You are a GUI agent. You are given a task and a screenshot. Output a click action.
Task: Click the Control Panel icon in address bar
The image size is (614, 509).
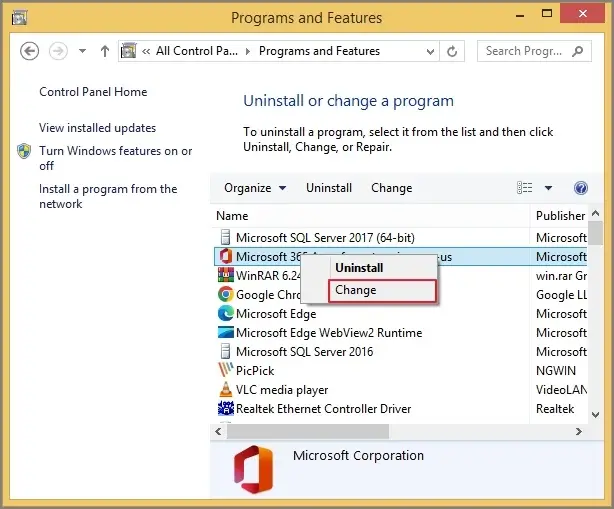pyautogui.click(x=128, y=51)
